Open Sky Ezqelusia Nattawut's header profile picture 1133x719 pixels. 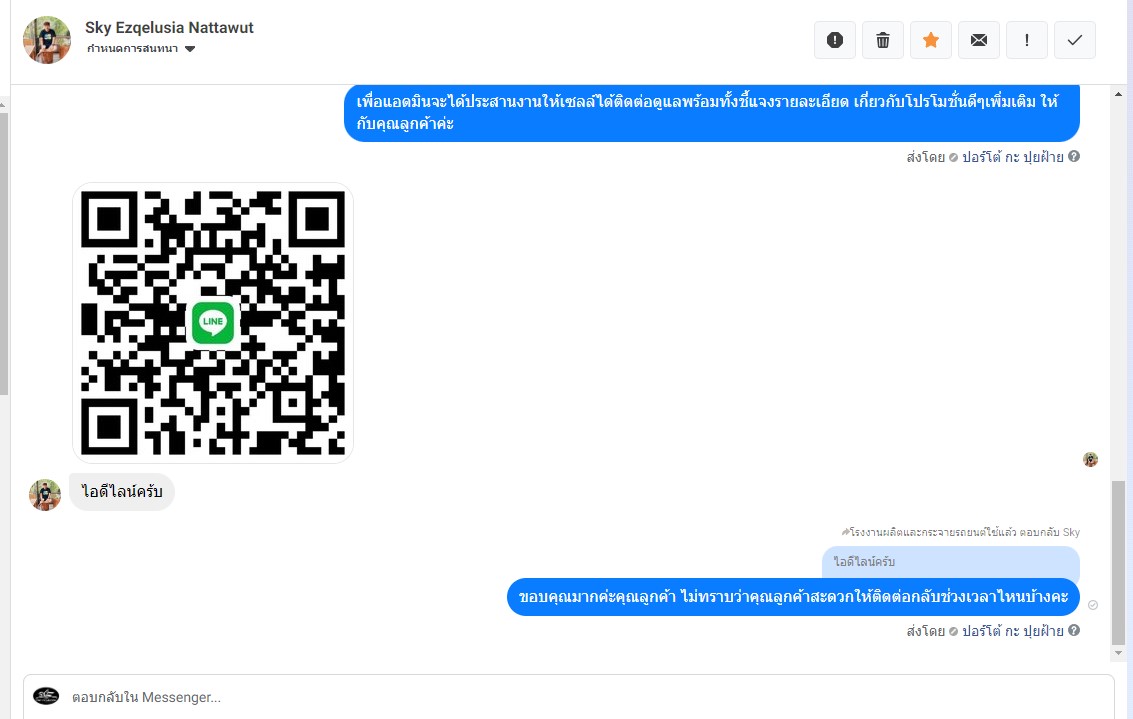pyautogui.click(x=47, y=40)
